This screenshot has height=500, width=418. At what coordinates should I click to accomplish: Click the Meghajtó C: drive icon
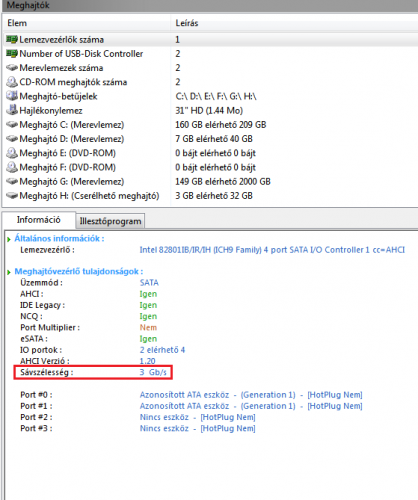coord(12,125)
